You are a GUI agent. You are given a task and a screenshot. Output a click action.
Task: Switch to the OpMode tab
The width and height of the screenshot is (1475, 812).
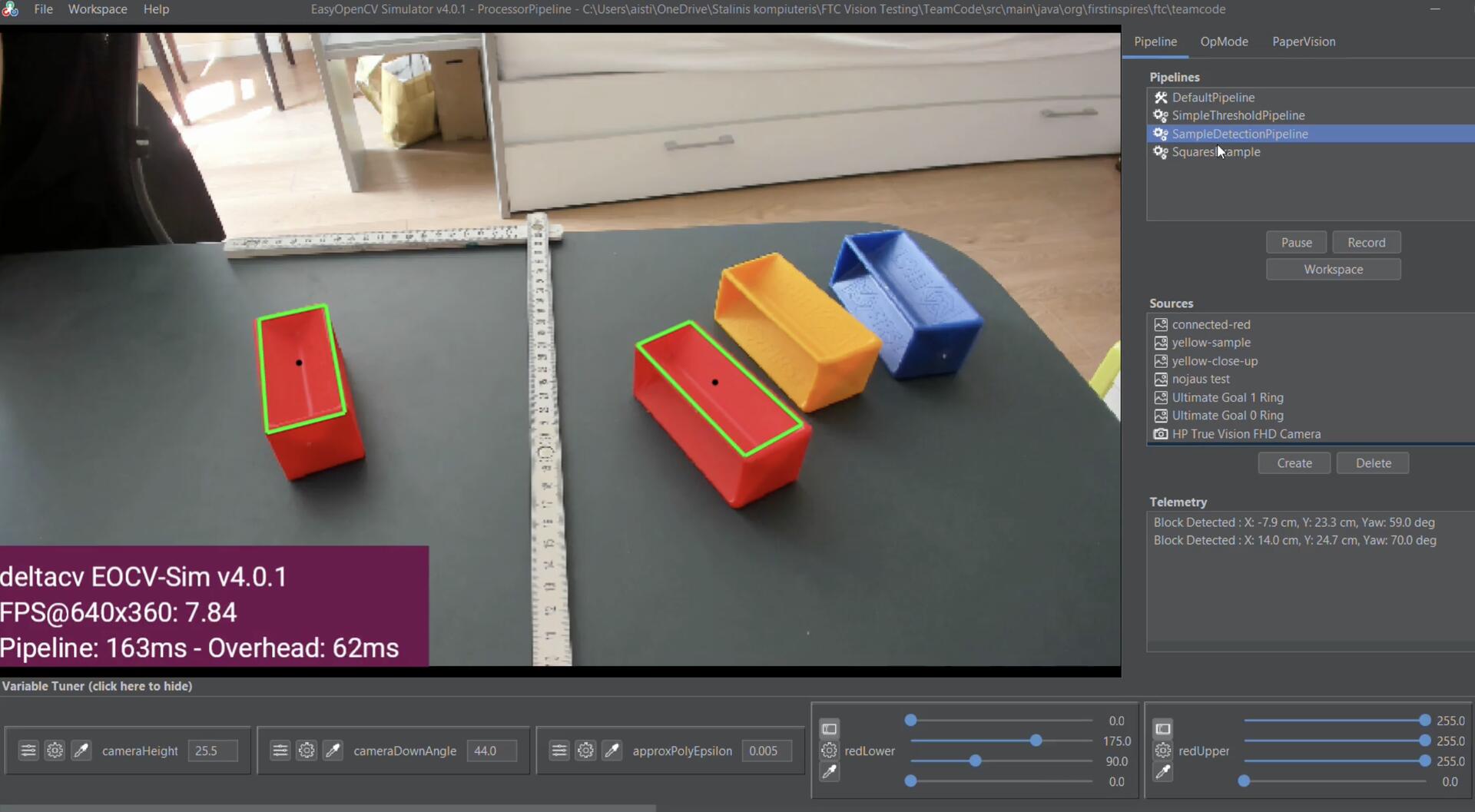(x=1224, y=41)
